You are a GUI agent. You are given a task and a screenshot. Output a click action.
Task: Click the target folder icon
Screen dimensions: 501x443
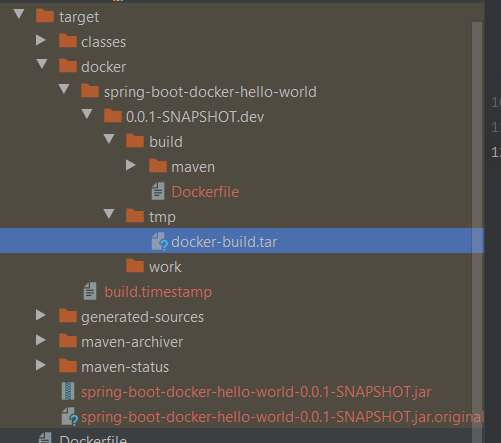[x=45, y=16]
